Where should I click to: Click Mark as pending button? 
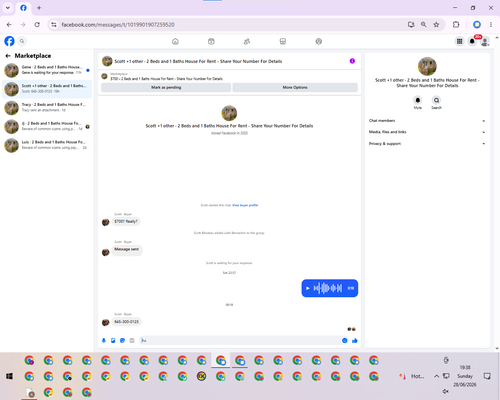[166, 87]
